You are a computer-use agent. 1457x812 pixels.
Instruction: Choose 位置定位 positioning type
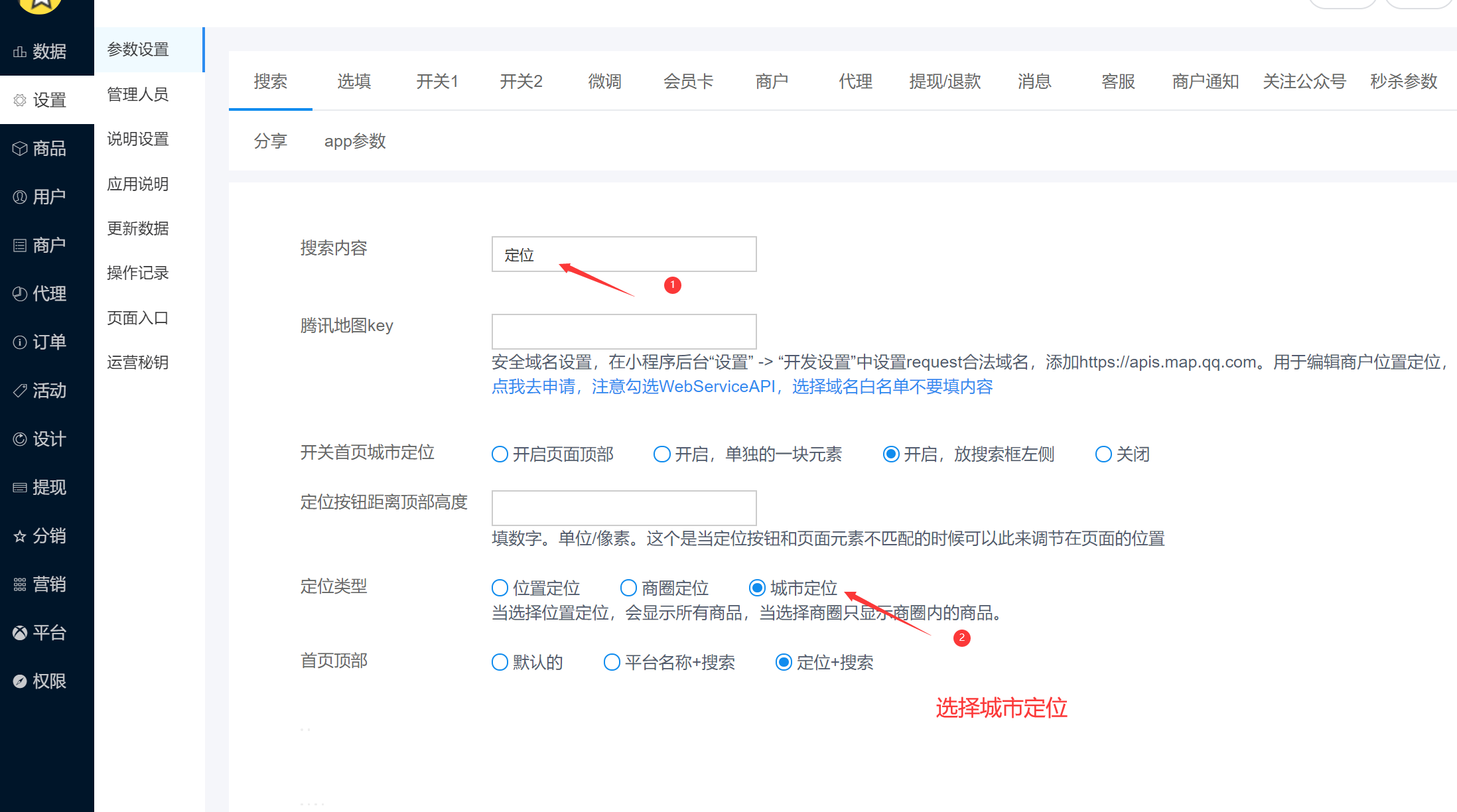coord(500,588)
